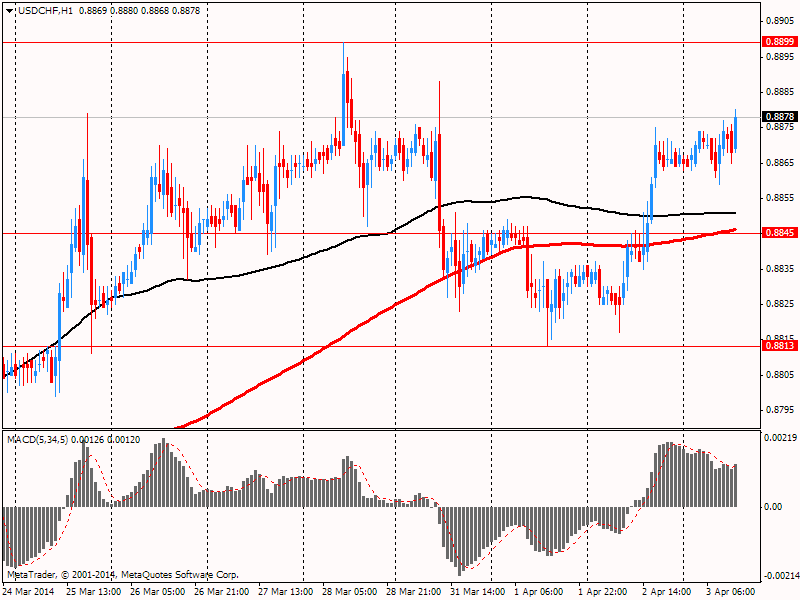Click the MACD(5,34,5) indicator label

(x=38, y=440)
